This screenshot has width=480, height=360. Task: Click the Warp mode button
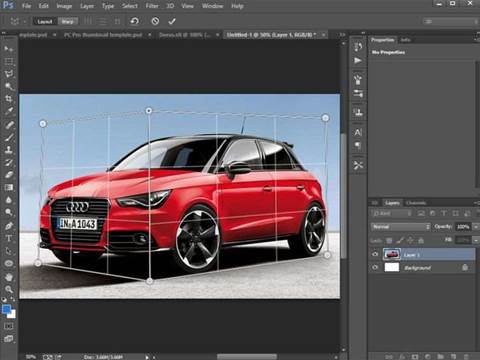[x=68, y=22]
